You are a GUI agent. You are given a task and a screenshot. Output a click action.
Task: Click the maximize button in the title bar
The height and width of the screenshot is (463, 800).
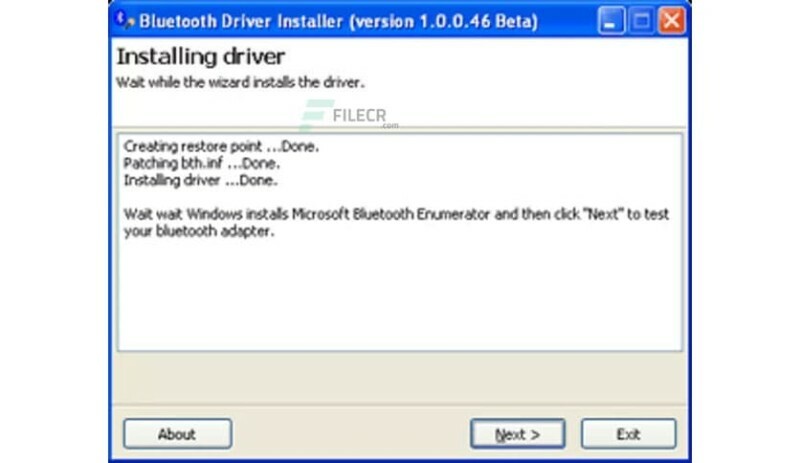643,20
